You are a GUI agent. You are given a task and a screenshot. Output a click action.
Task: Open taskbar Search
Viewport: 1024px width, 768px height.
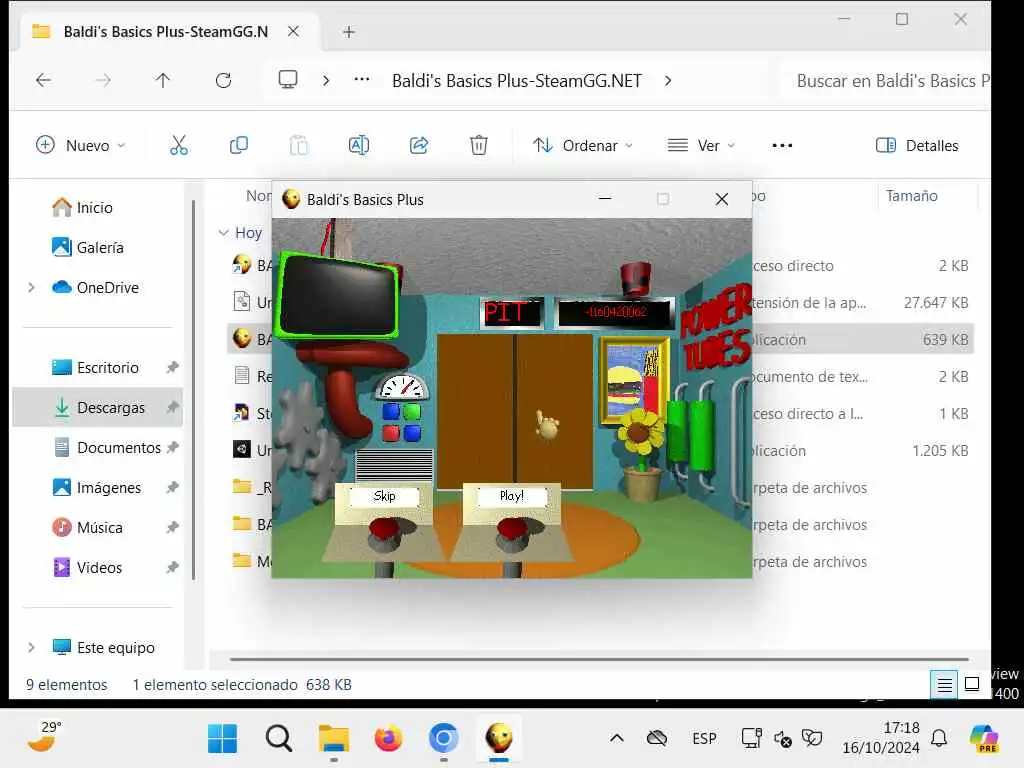click(279, 739)
